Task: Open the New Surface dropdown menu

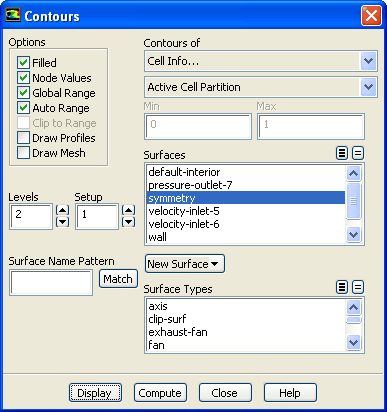Action: (x=185, y=264)
